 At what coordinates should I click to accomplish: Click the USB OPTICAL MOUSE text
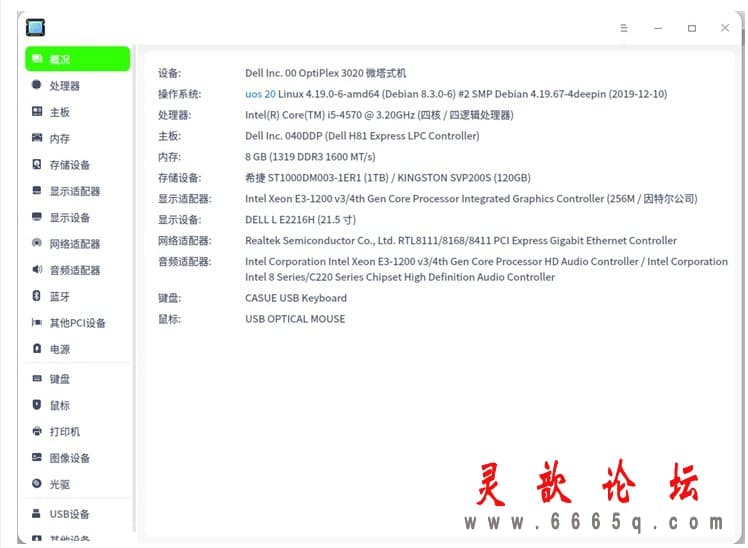pyautogui.click(x=295, y=319)
